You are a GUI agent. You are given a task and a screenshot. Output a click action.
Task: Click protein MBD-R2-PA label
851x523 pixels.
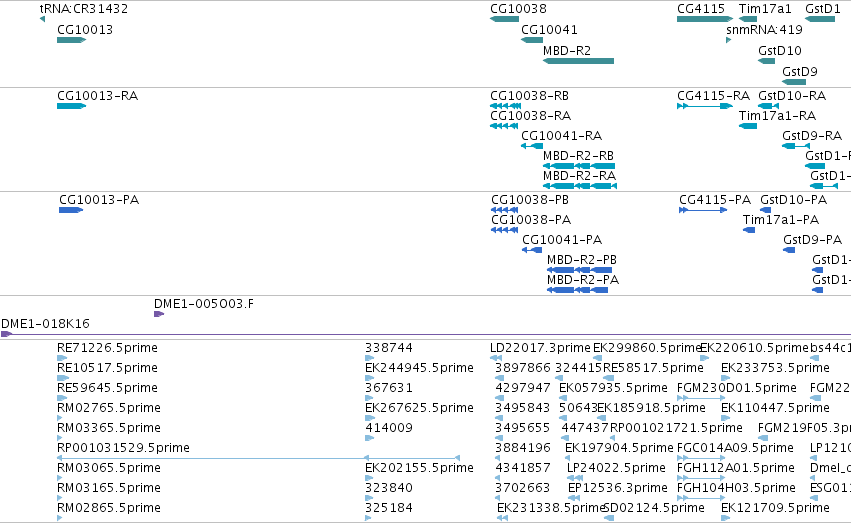pos(582,280)
